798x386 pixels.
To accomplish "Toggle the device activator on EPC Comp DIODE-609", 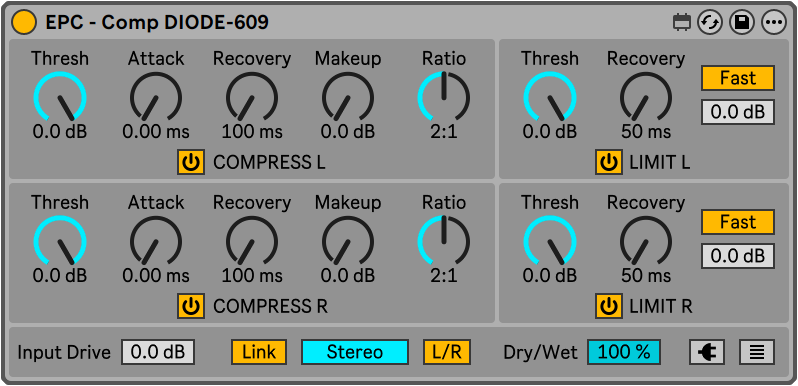I will coord(24,22).
